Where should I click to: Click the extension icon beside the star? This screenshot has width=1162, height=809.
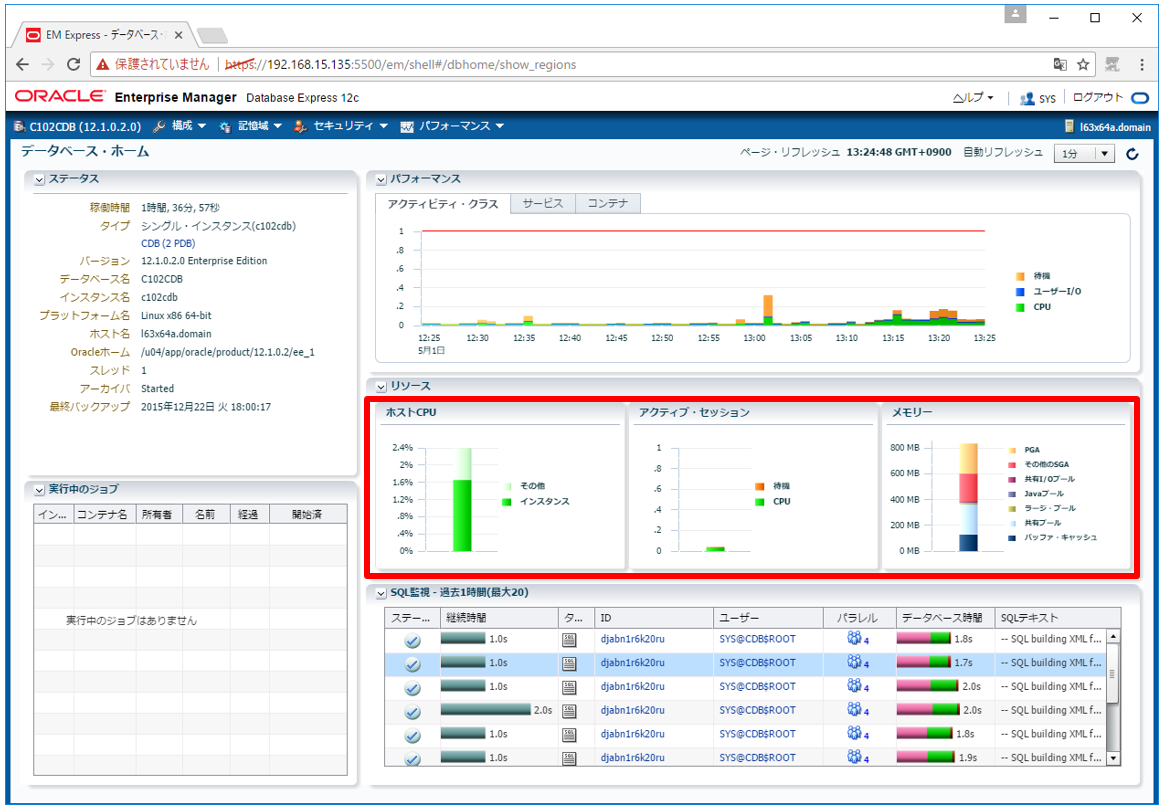click(1112, 64)
